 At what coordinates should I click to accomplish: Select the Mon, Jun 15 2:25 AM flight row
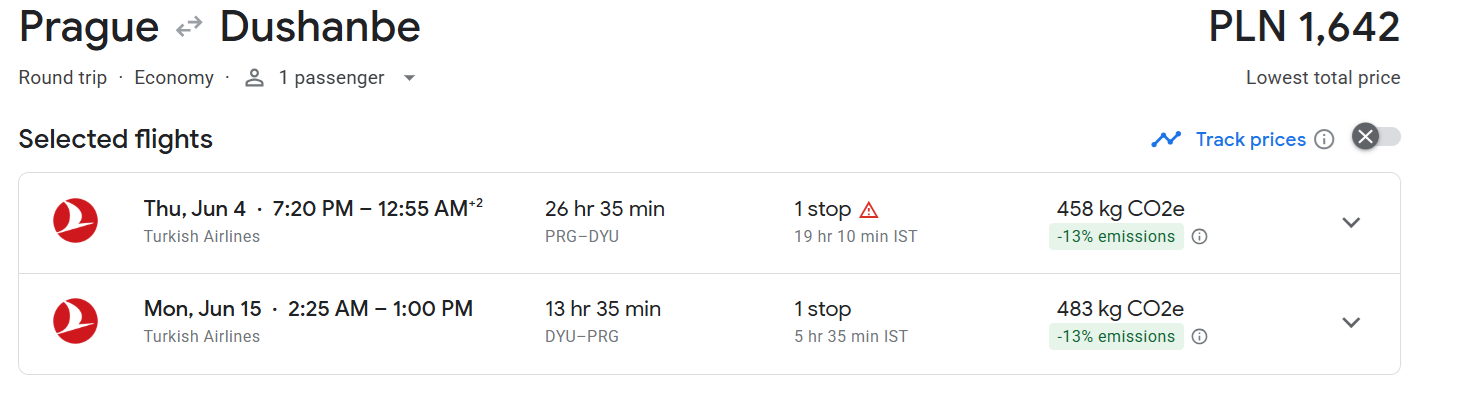click(x=709, y=324)
